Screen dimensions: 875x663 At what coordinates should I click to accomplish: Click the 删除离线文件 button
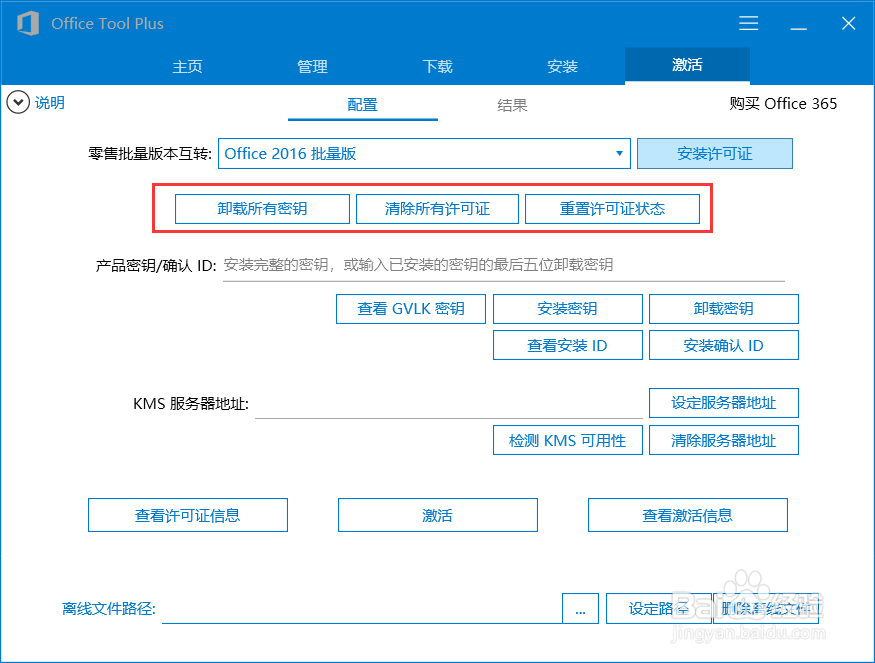766,608
